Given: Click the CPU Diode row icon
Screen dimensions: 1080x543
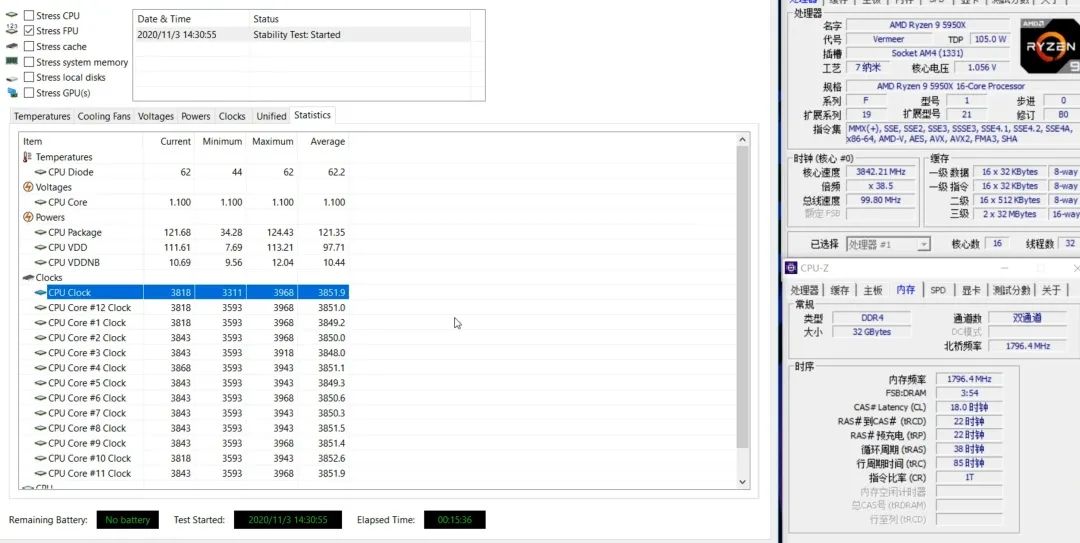Looking at the screenshot, I should [x=41, y=172].
